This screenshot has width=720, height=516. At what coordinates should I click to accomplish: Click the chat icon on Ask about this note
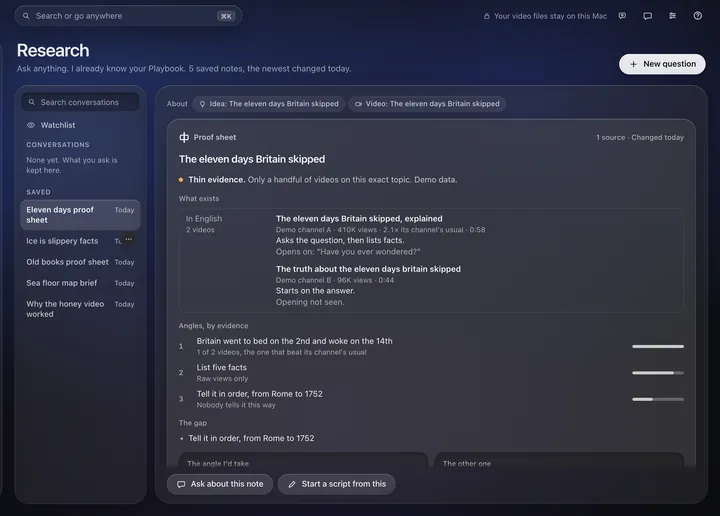pyautogui.click(x=181, y=484)
